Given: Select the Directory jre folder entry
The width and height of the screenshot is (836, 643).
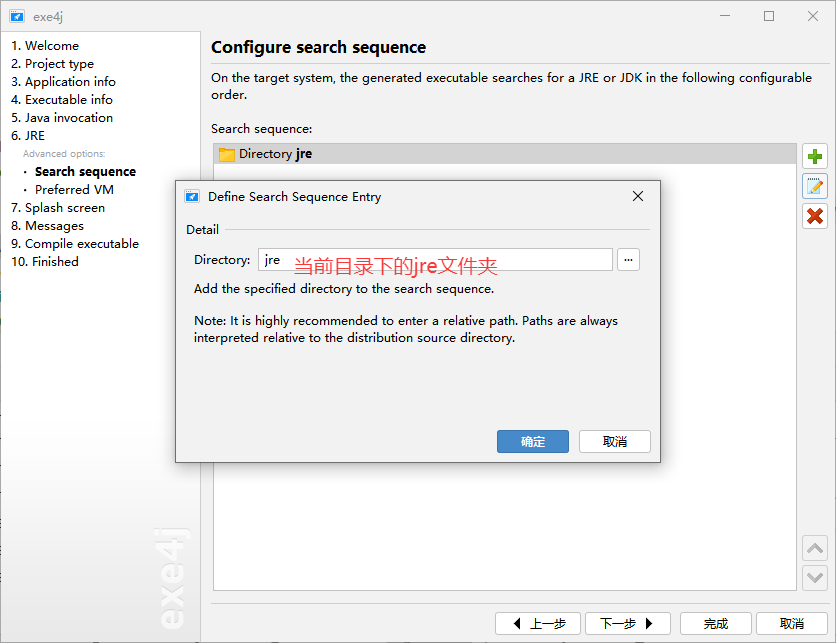Looking at the screenshot, I should pos(504,154).
